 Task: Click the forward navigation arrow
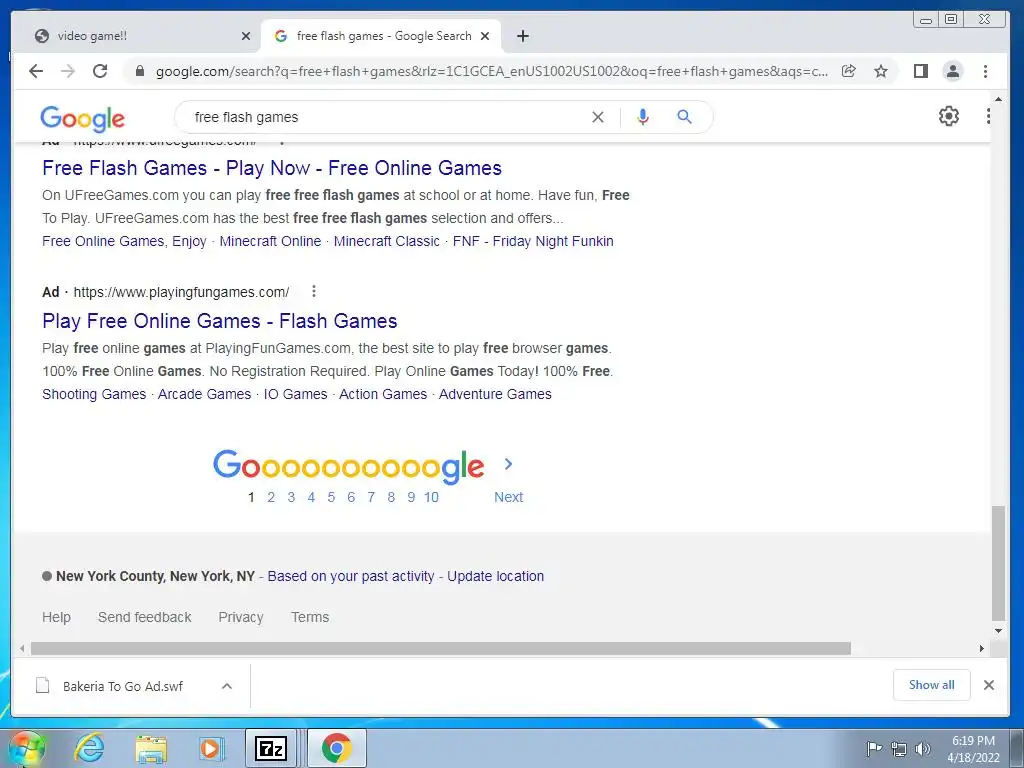[68, 71]
